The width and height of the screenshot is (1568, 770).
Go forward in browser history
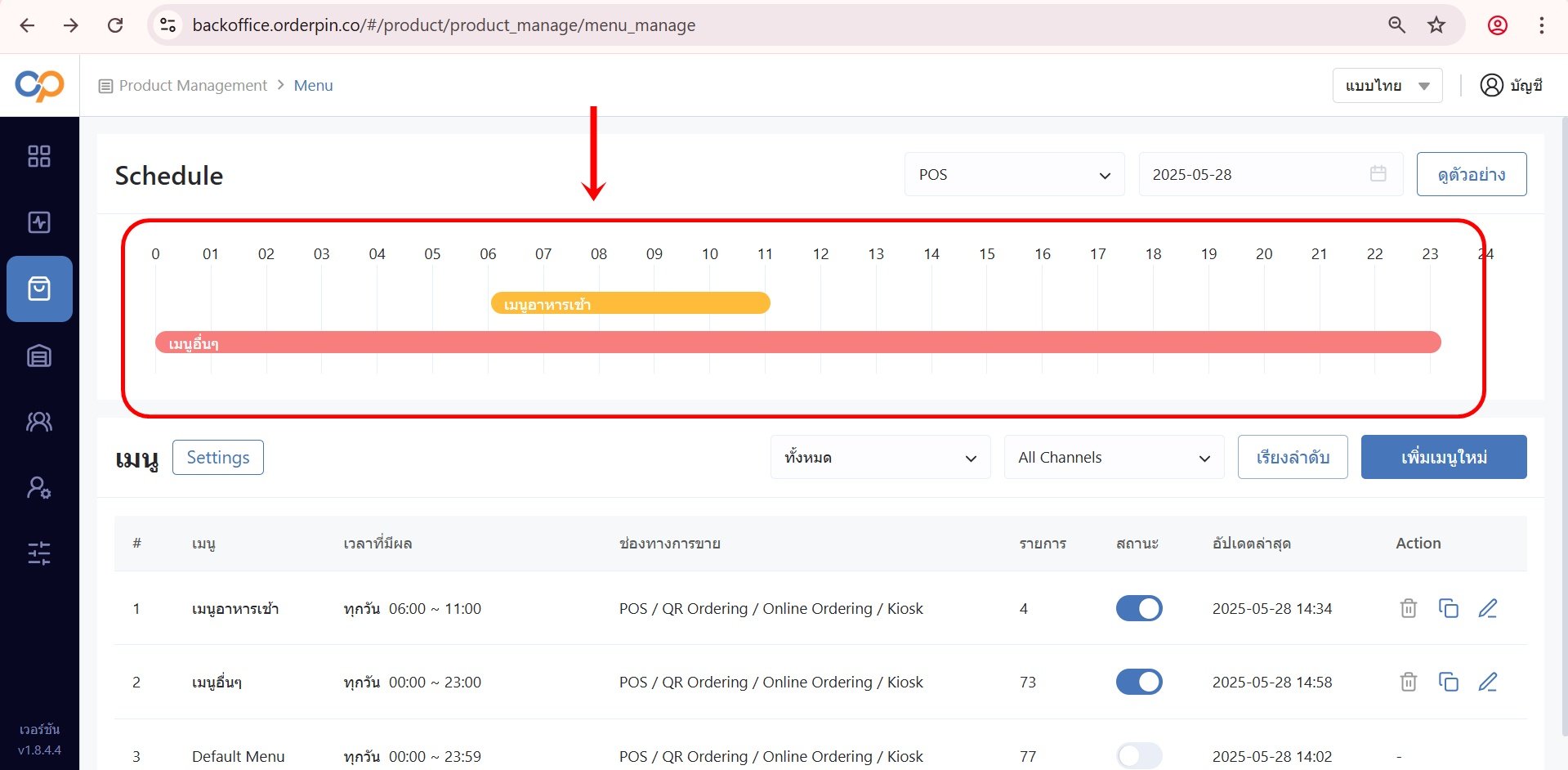pyautogui.click(x=71, y=25)
